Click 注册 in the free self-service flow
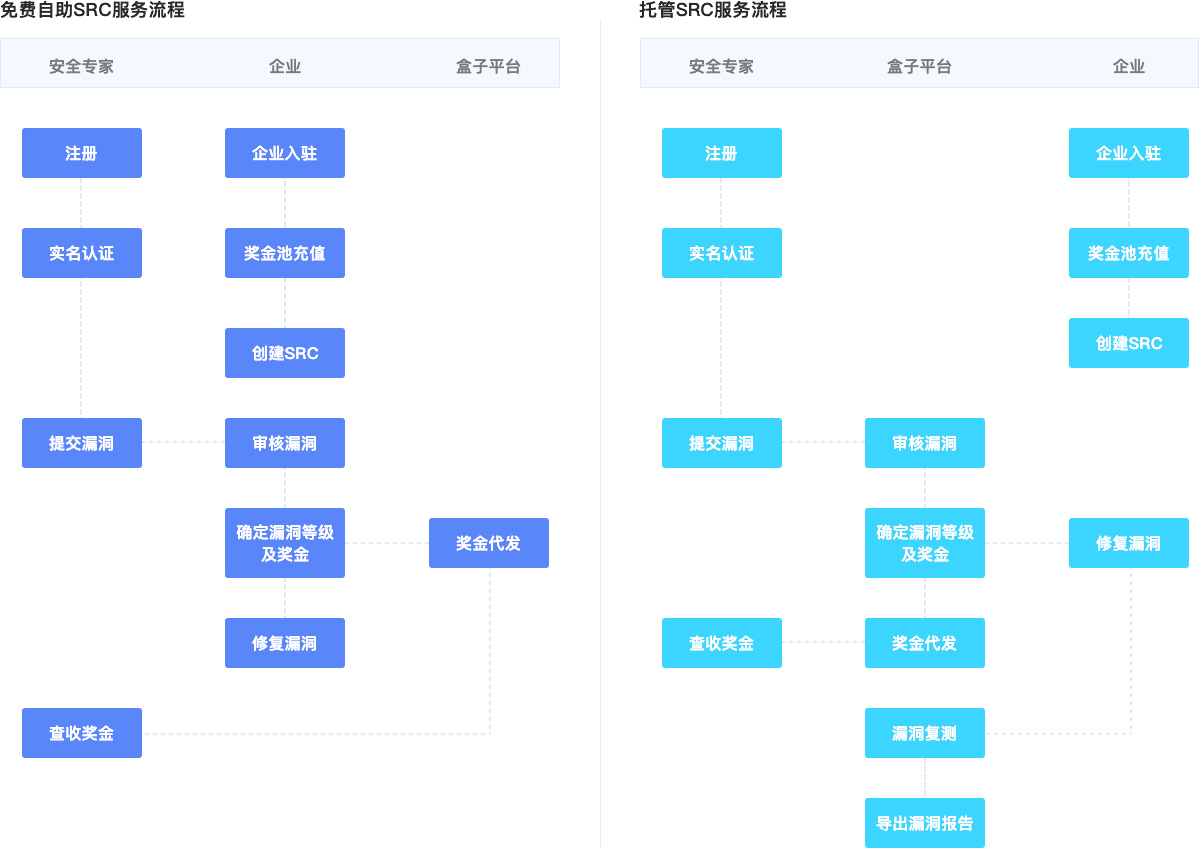This screenshot has width=1200, height=848. (82, 153)
